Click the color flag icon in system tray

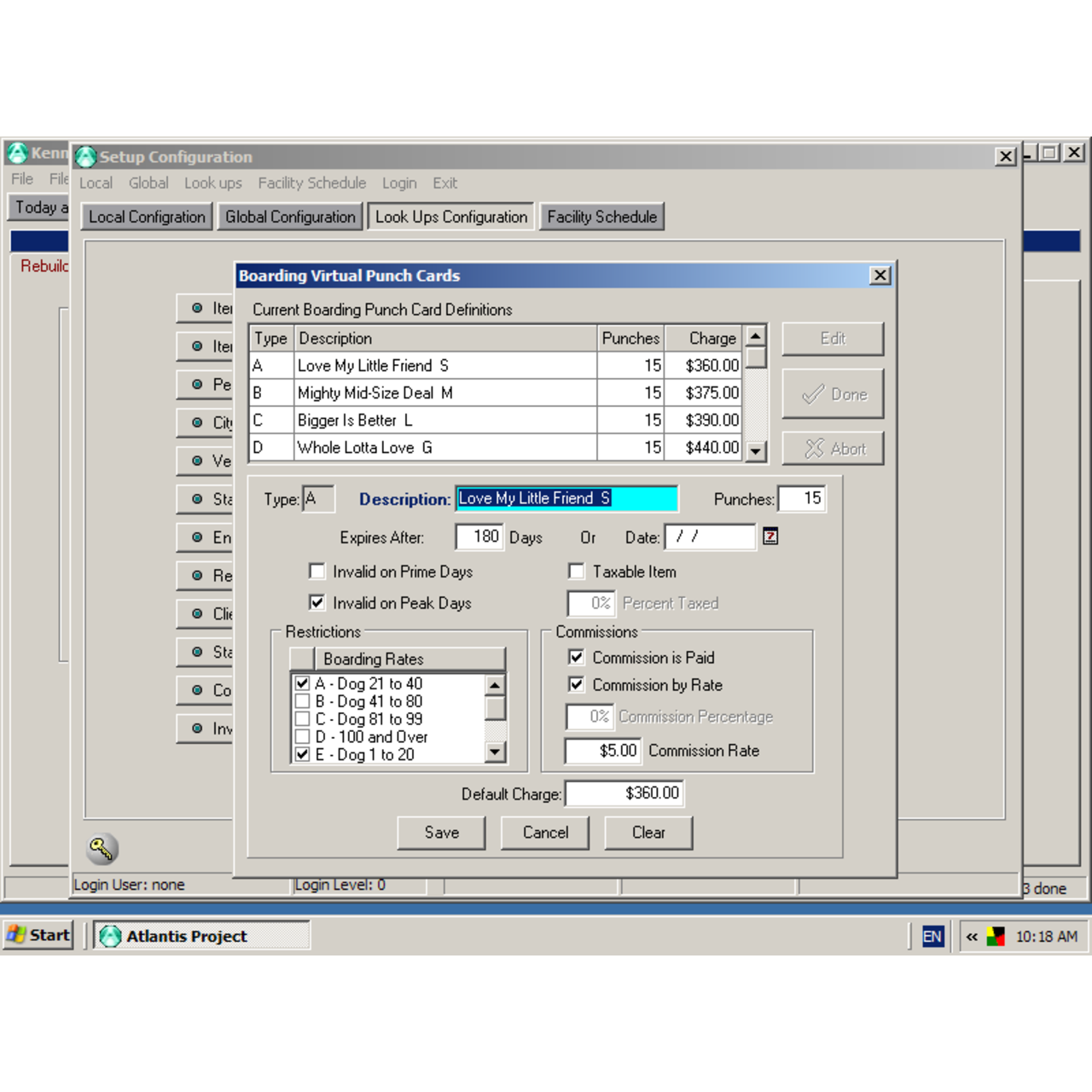995,937
